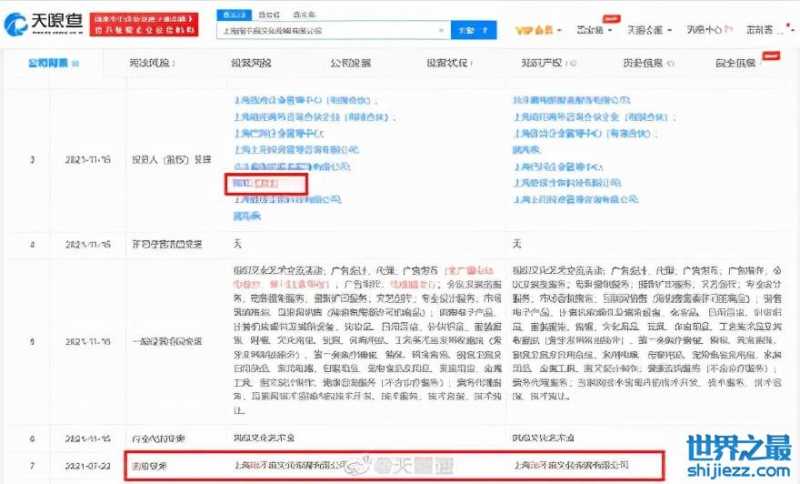Click the VIP会员 crown icon
800x484 pixels.
tap(522, 31)
